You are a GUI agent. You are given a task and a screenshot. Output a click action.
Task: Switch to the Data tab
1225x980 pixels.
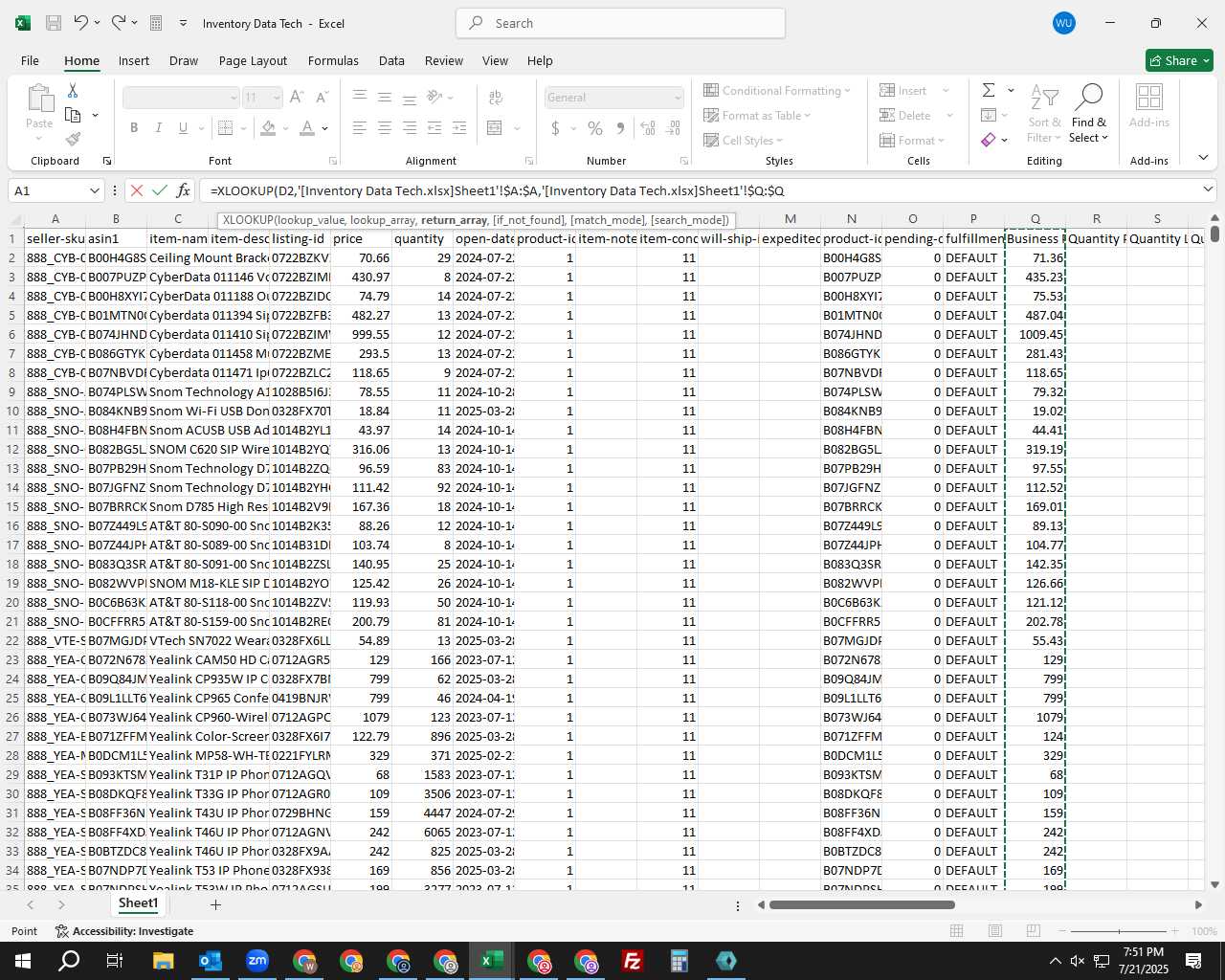(391, 60)
